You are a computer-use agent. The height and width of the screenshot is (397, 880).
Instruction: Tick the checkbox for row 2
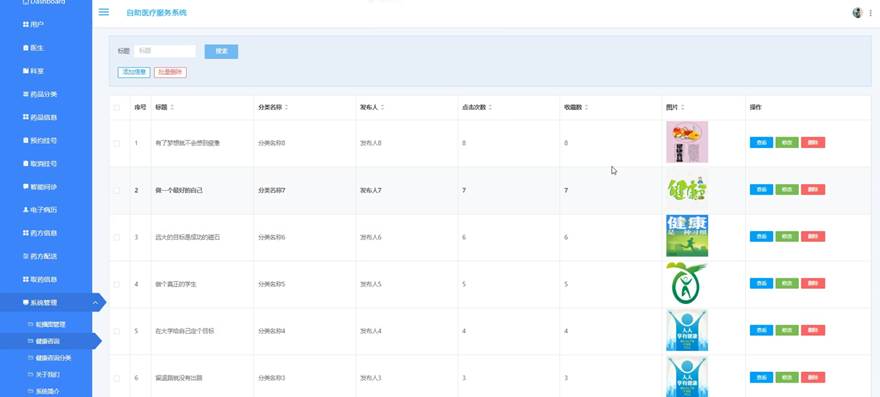click(x=117, y=190)
